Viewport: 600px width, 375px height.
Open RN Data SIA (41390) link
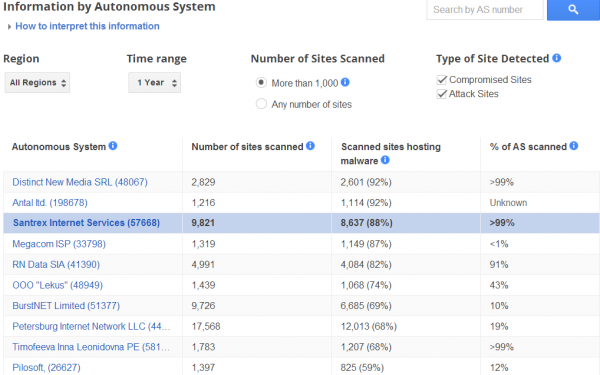click(x=56, y=265)
